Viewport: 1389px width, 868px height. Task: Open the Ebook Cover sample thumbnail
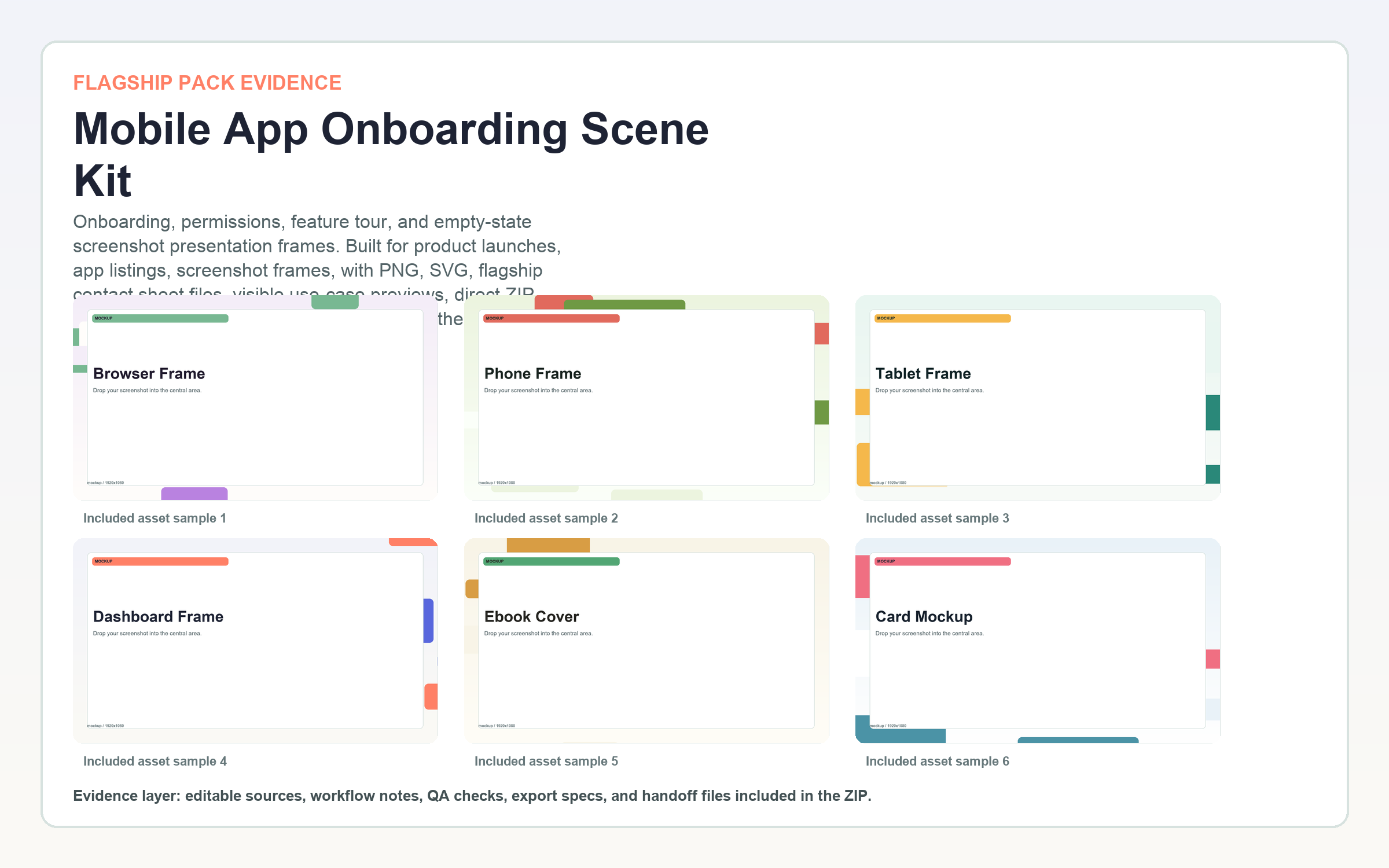click(x=646, y=641)
